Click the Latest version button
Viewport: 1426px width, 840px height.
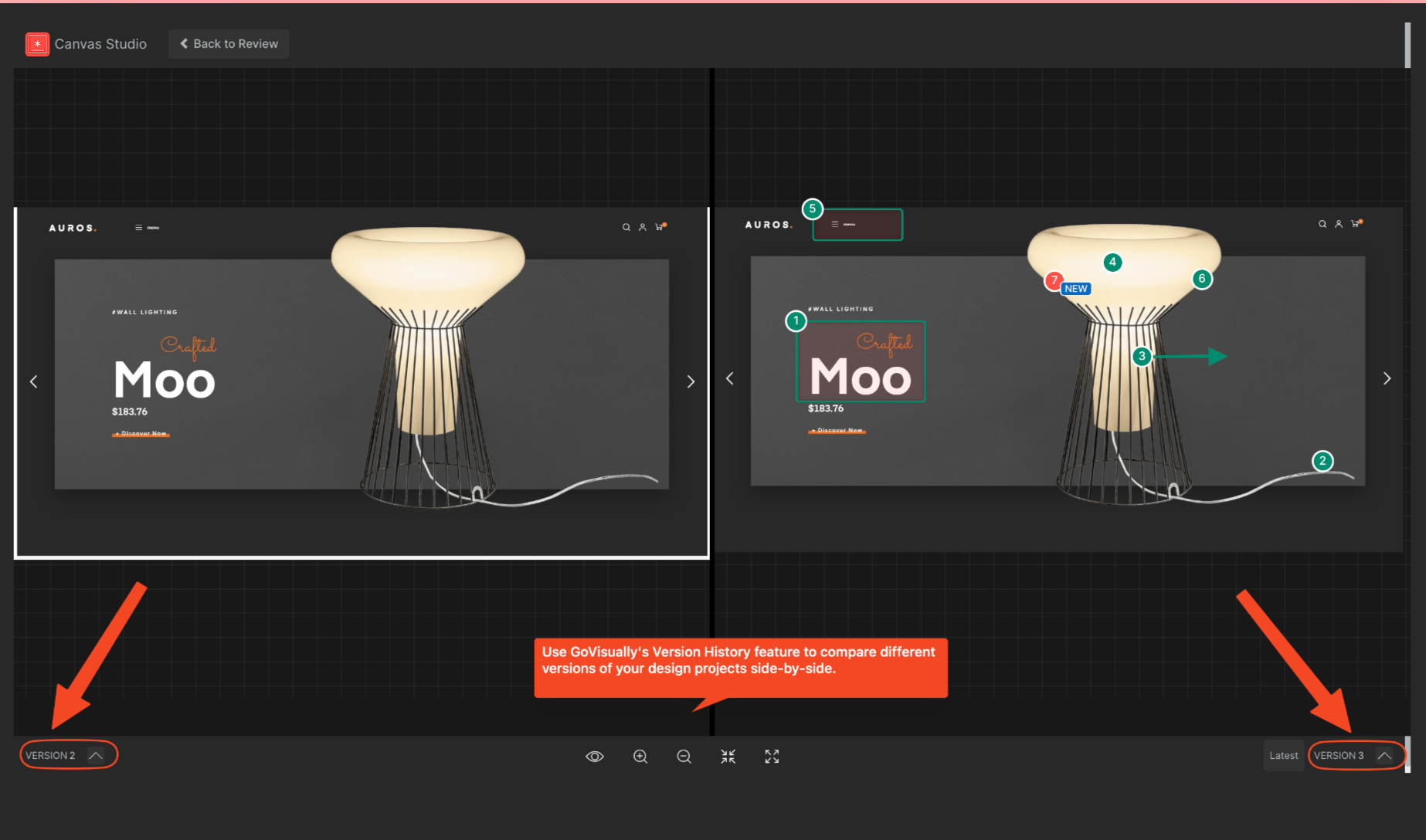point(1283,756)
